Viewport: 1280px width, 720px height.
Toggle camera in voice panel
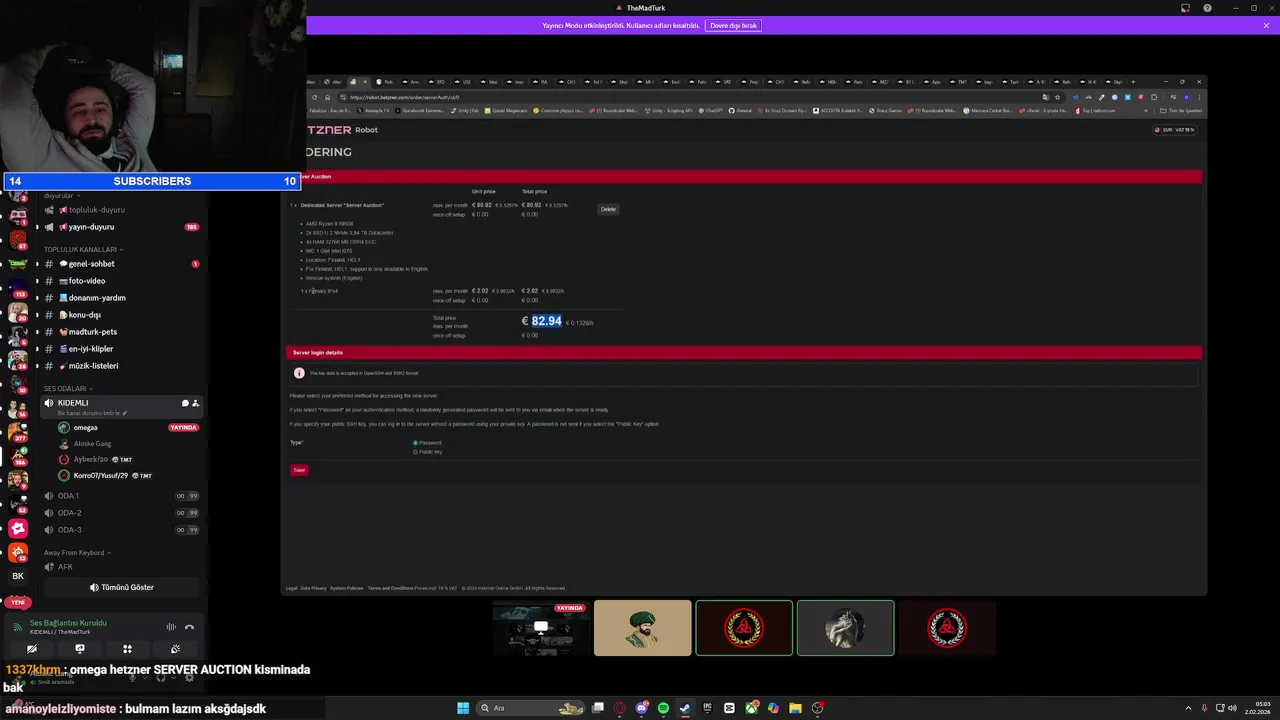click(x=32, y=649)
